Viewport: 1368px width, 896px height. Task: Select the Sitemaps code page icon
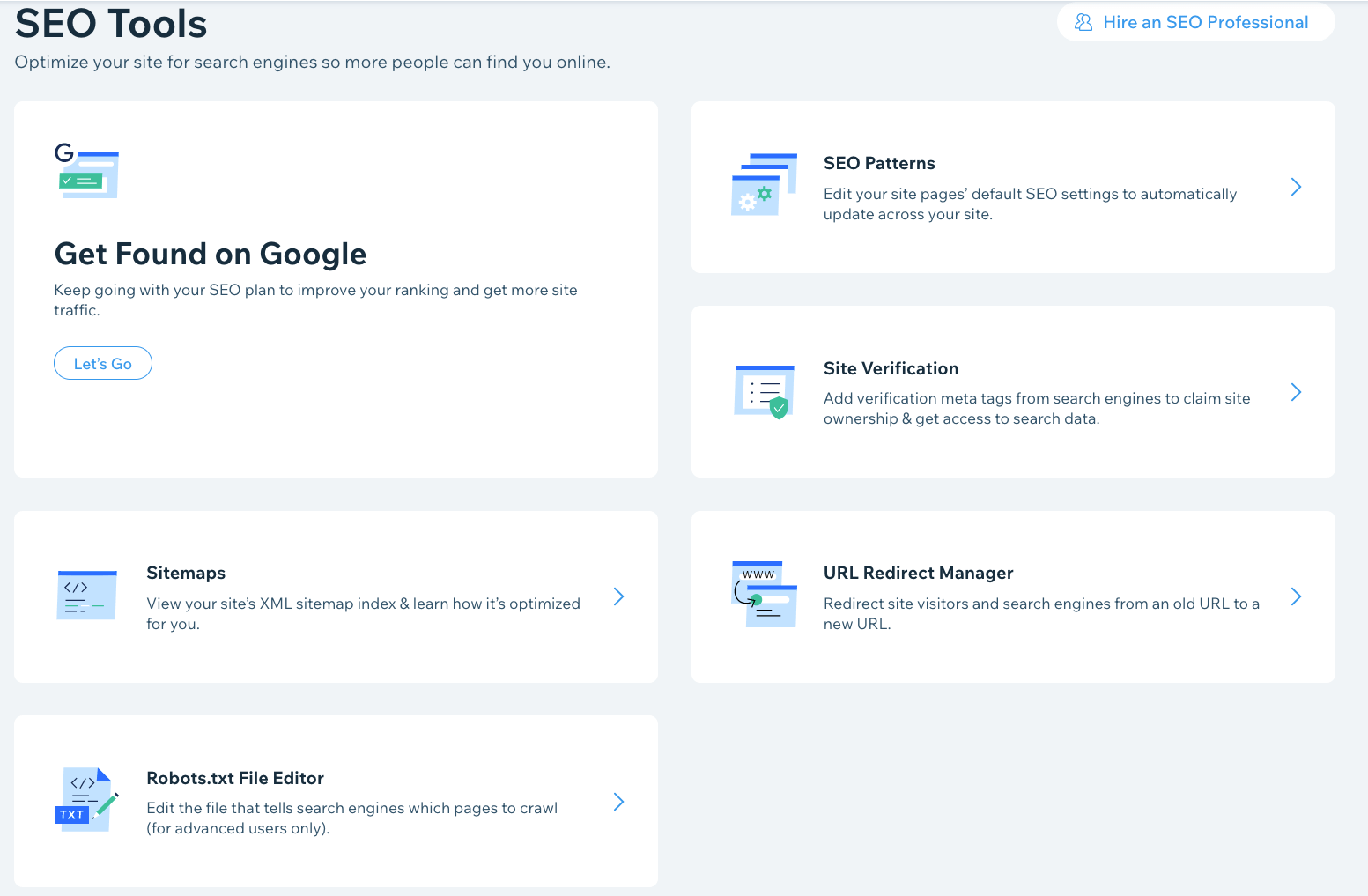(86, 594)
